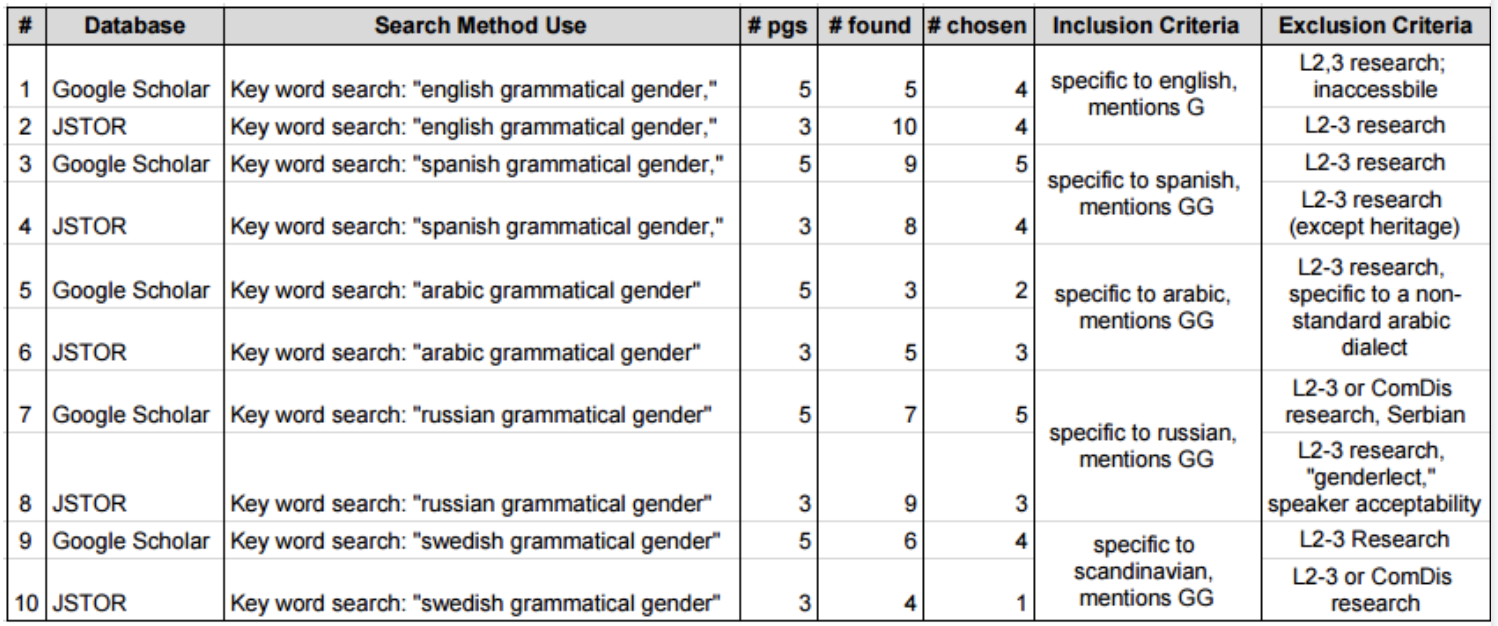
Task: Select the "Inclusion Criteria" header cell
Action: [1145, 26]
